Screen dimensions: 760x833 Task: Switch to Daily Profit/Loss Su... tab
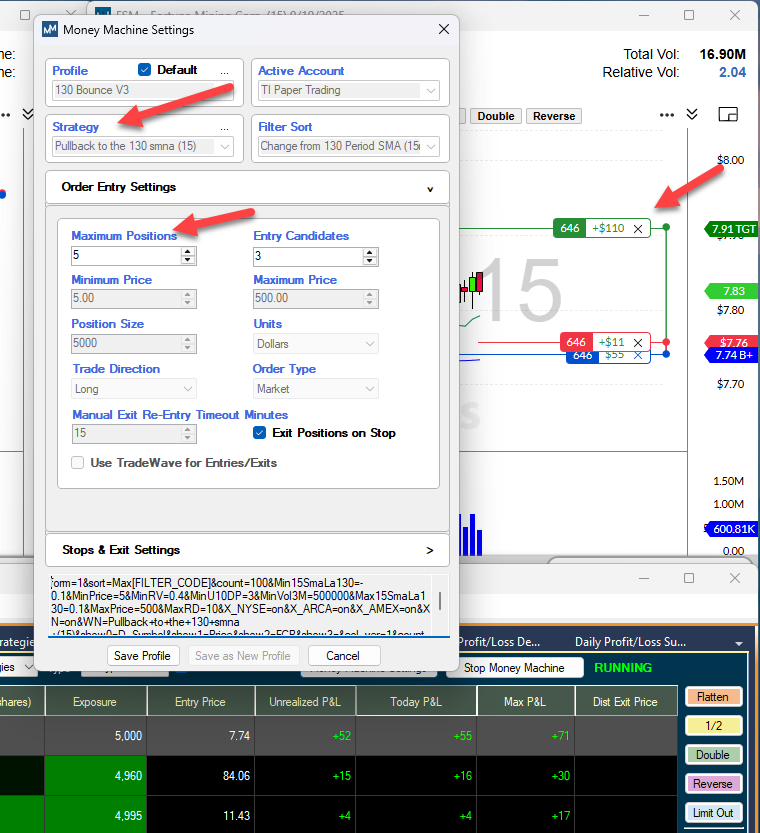tap(630, 642)
